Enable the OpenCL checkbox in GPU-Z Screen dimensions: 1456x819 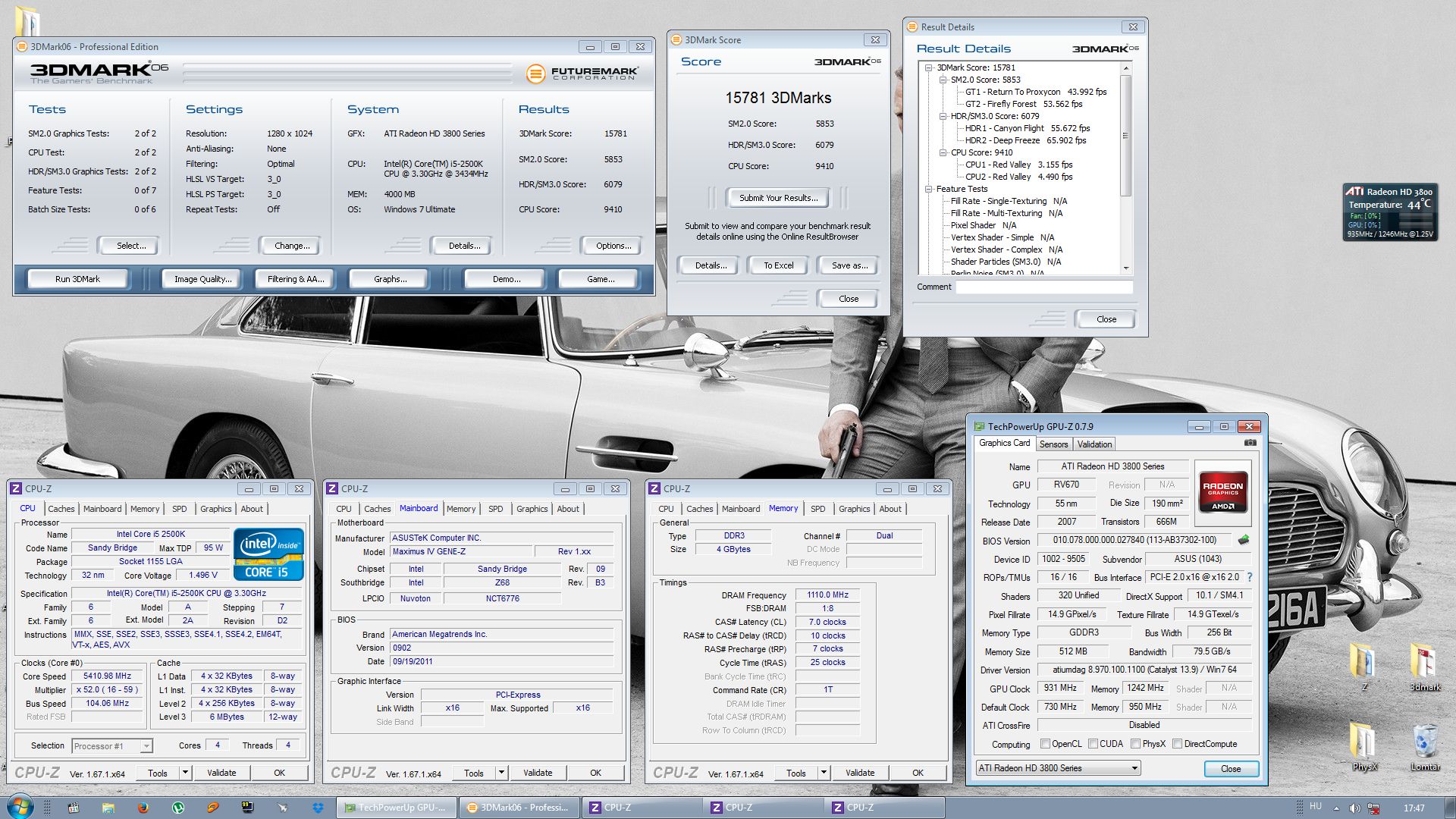click(1045, 744)
